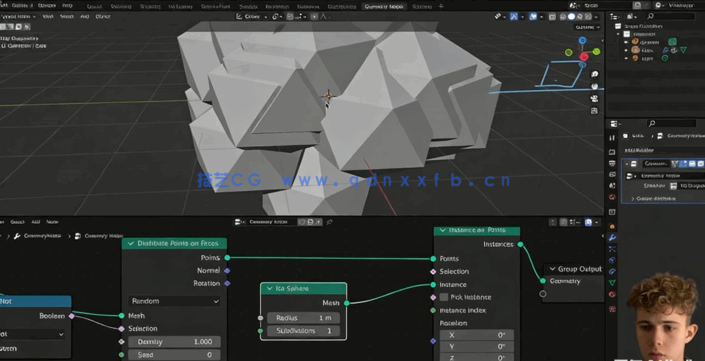Open the viewport Add menu
Viewport: 705px width, 361px height.
pyautogui.click(x=84, y=16)
